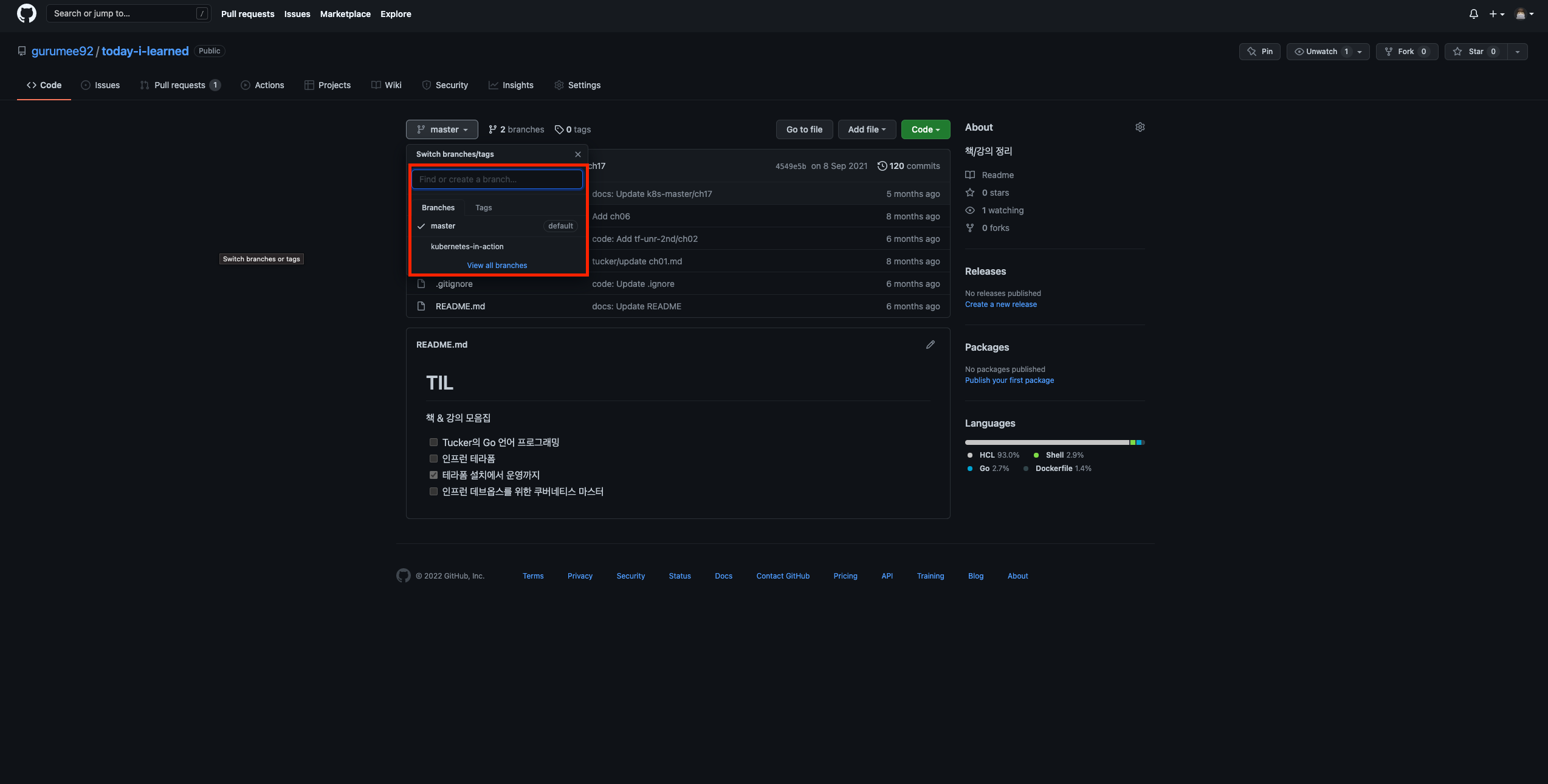Toggle the Tucker의 Go 언어 프로그래밍 checkbox
This screenshot has width=1548, height=784.
point(433,442)
